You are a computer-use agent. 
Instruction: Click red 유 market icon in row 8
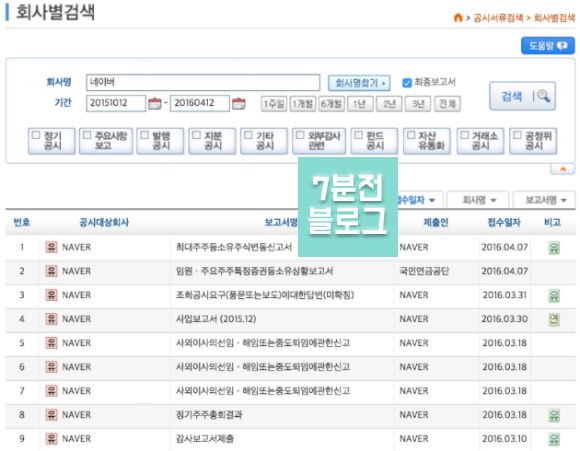(x=51, y=415)
